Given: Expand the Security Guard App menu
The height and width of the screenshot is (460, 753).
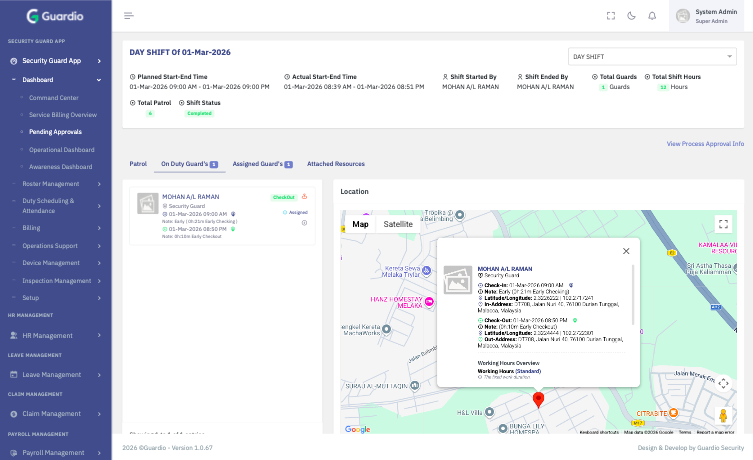Looking at the screenshot, I should 56,61.
